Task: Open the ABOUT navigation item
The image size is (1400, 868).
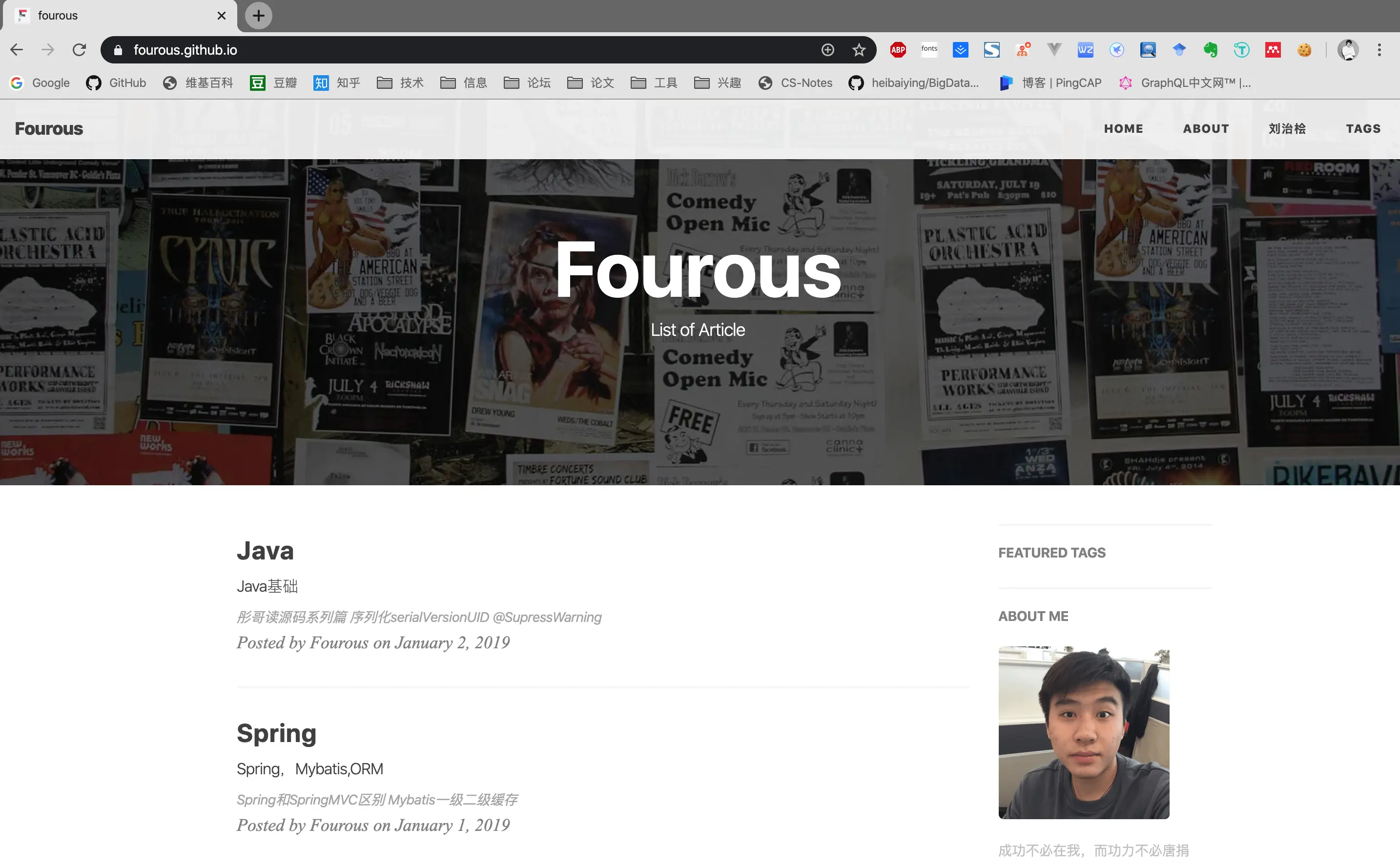Action: click(x=1205, y=128)
